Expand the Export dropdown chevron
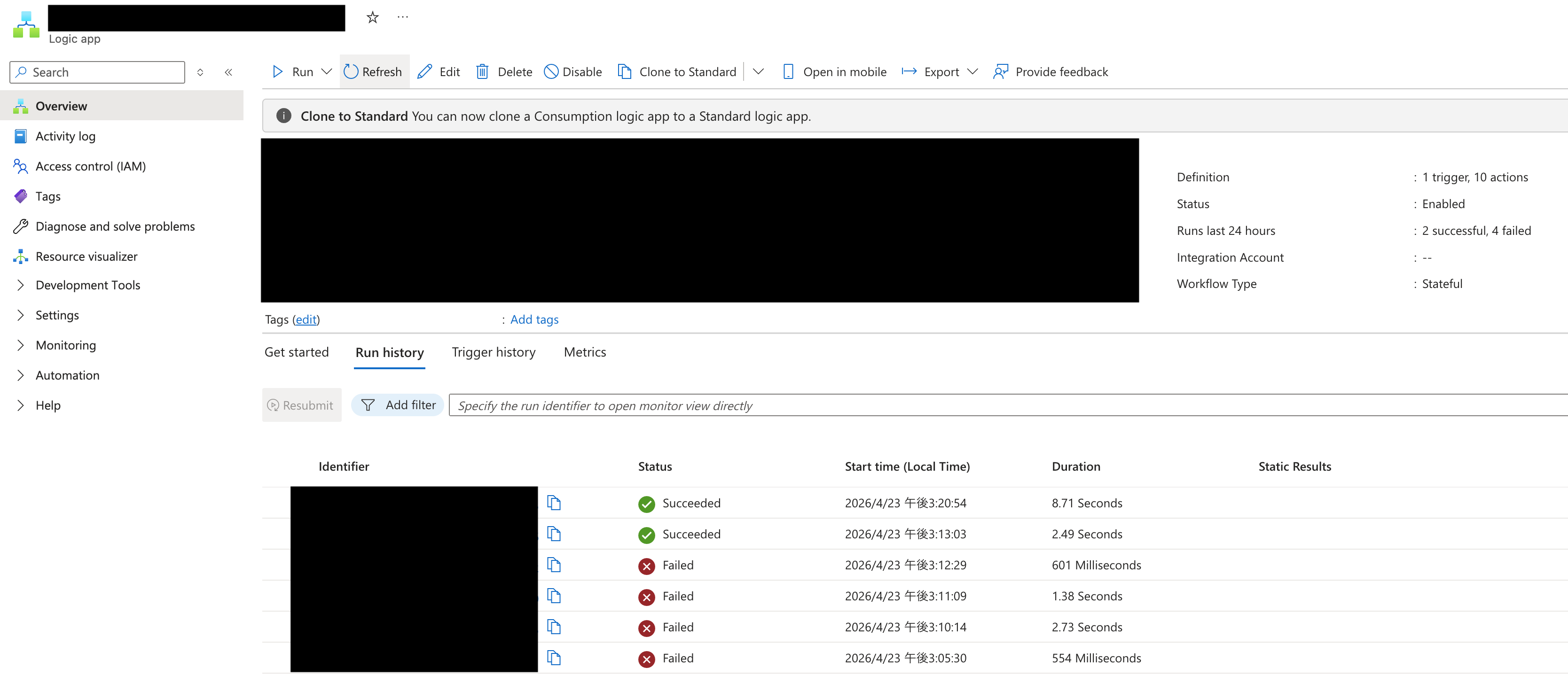 tap(972, 72)
